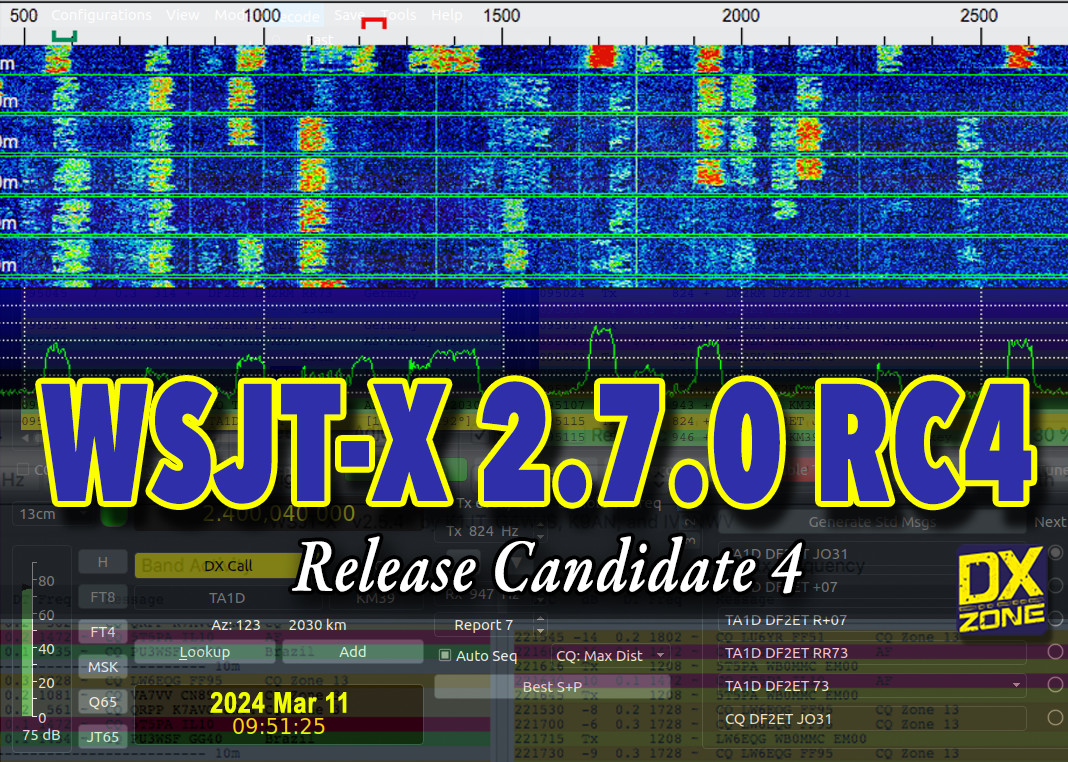This screenshot has height=762, width=1068.
Task: Select the FT4 mode button
Action: coord(102,631)
